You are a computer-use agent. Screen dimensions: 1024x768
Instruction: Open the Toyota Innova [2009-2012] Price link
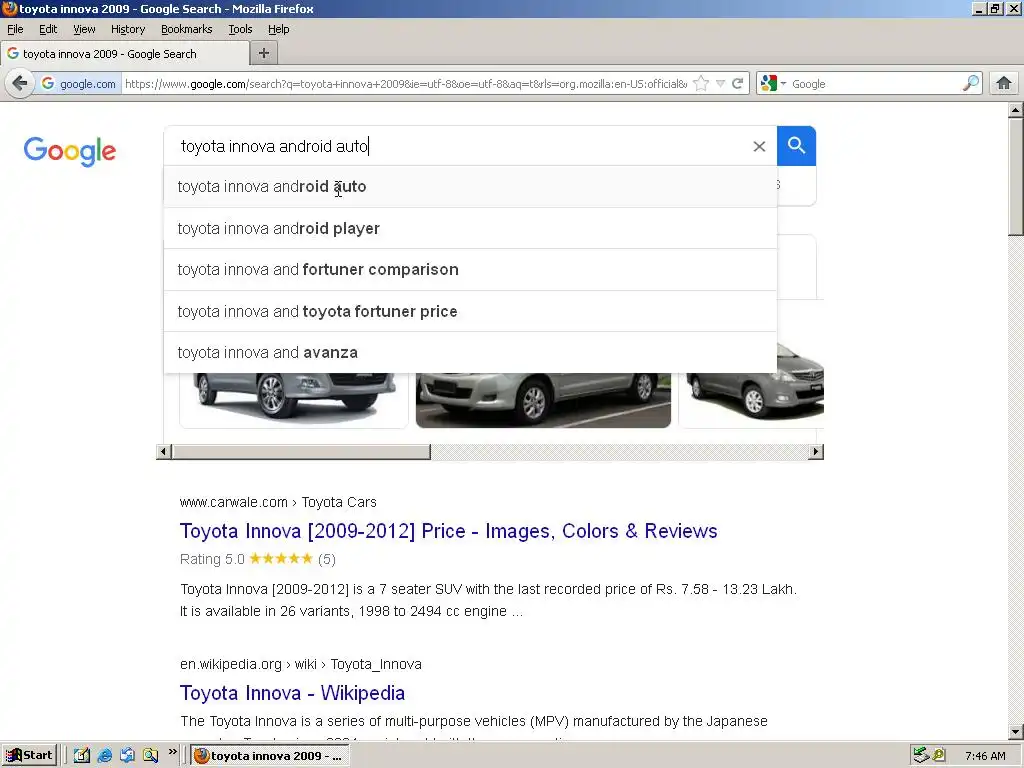click(x=449, y=531)
